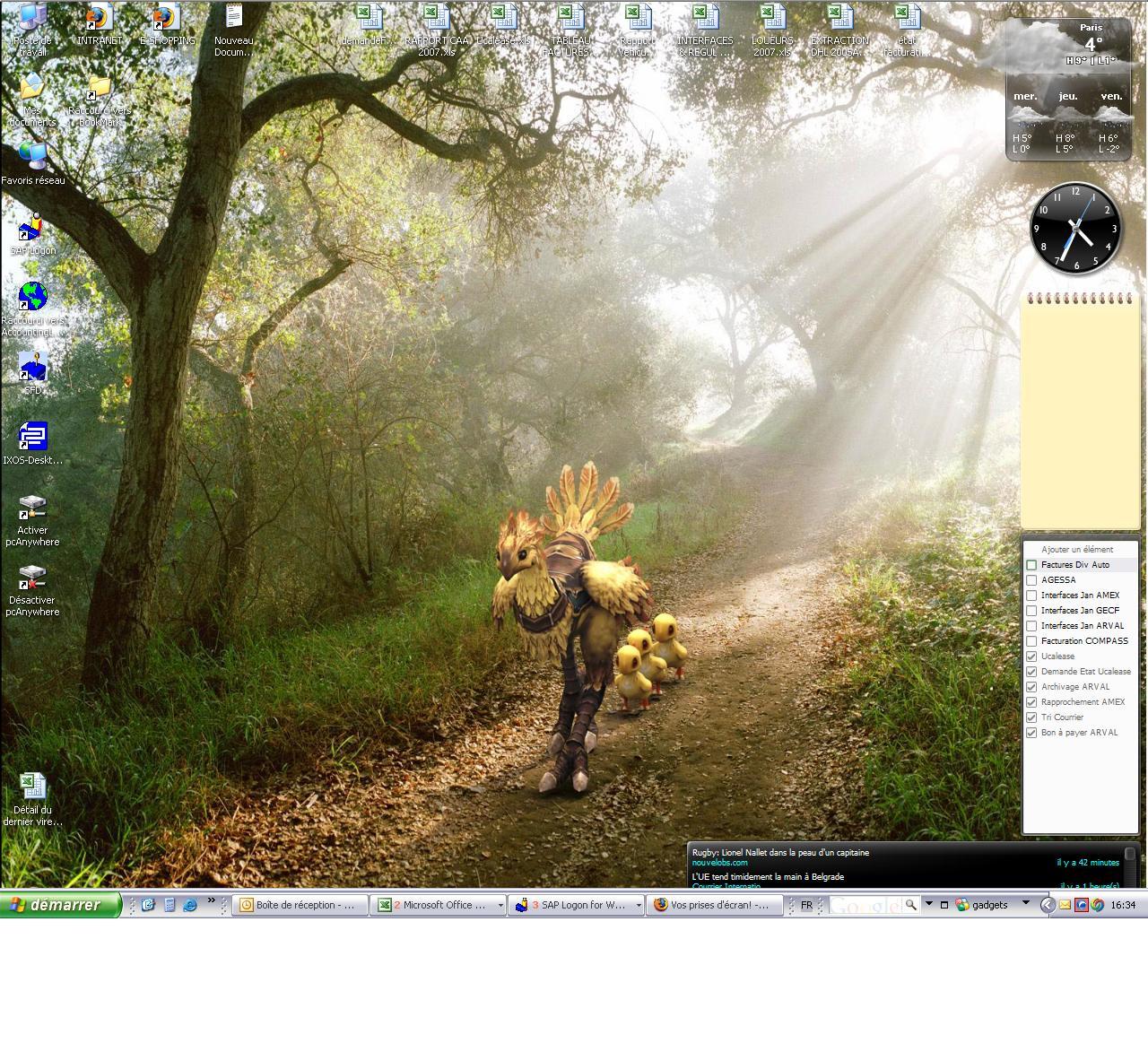The width and height of the screenshot is (1148, 1052).
Task: Expand the SAP Logon taskbar group arrow
Action: click(639, 906)
